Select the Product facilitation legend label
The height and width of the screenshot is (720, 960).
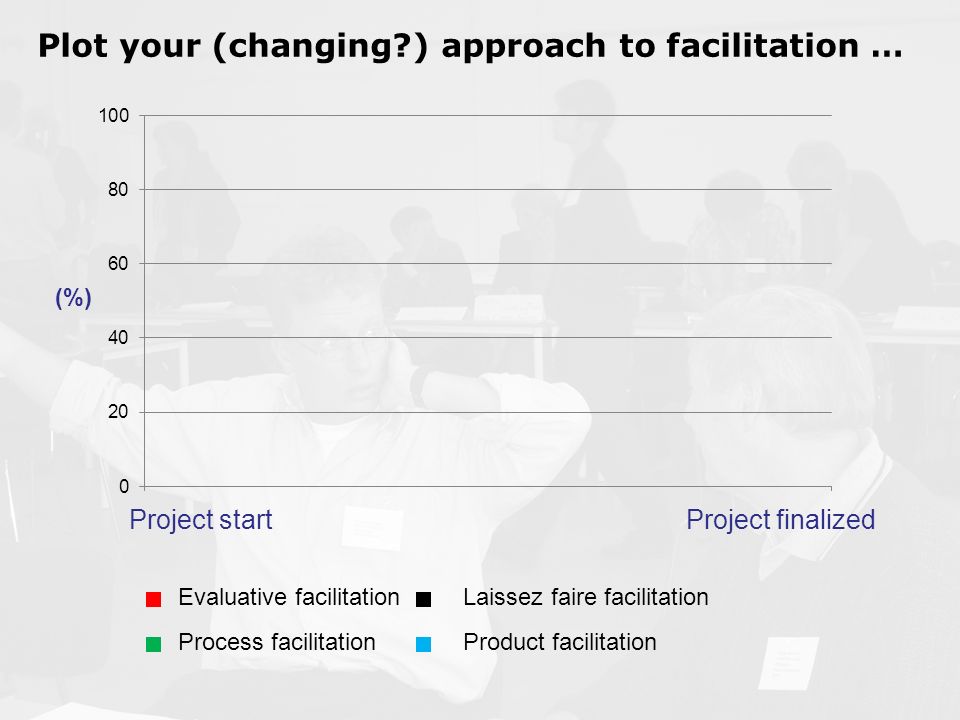[560, 642]
